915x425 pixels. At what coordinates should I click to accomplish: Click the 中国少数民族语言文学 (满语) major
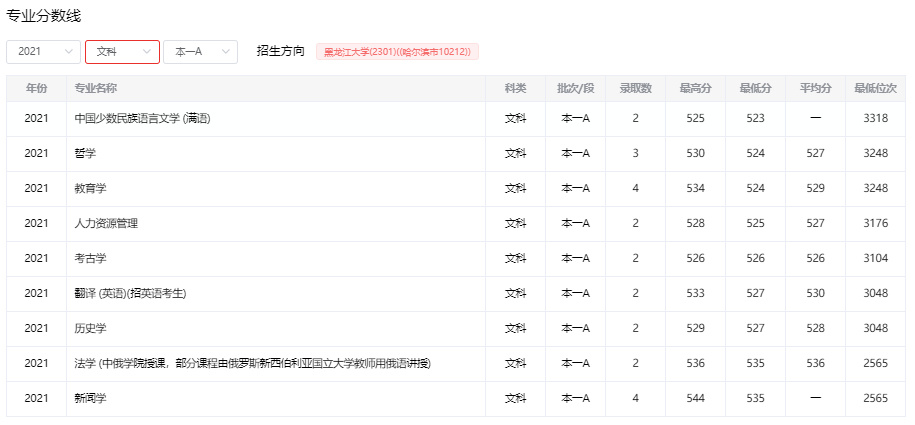point(142,119)
